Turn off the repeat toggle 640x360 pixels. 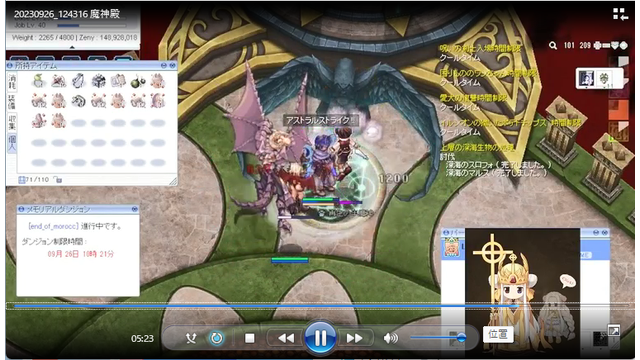pyautogui.click(x=216, y=338)
